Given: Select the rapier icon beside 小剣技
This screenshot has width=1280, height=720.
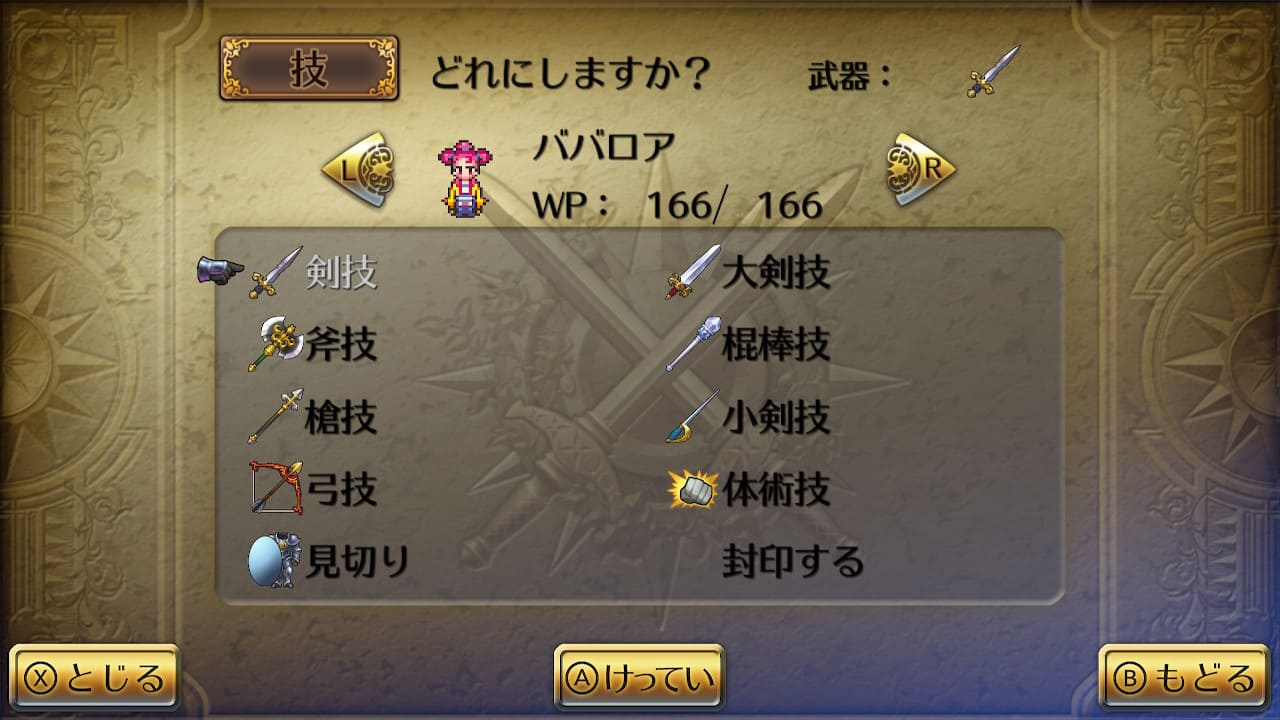Looking at the screenshot, I should pyautogui.click(x=693, y=417).
